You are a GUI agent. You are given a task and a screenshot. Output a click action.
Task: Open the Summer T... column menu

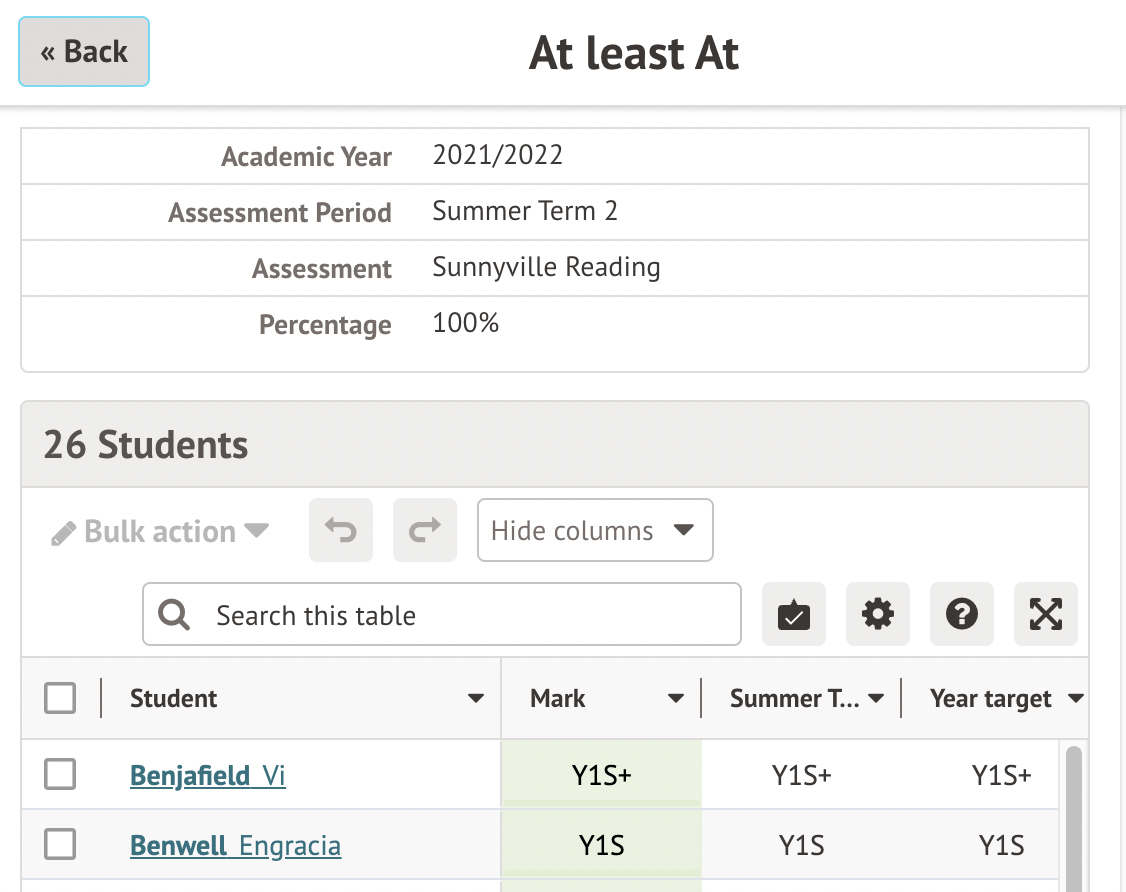(x=876, y=698)
